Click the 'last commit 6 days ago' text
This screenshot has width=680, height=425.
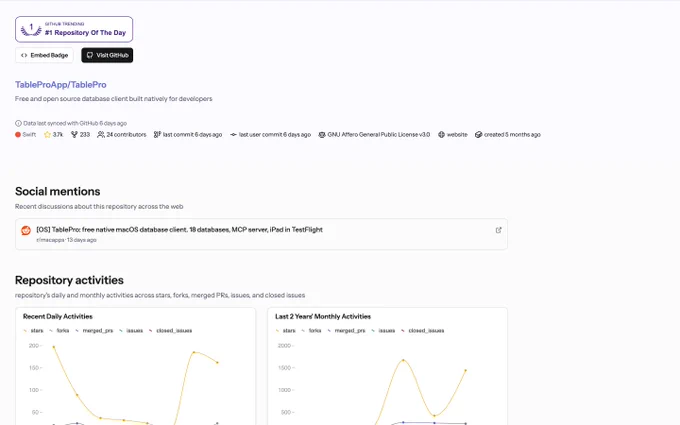(x=192, y=134)
